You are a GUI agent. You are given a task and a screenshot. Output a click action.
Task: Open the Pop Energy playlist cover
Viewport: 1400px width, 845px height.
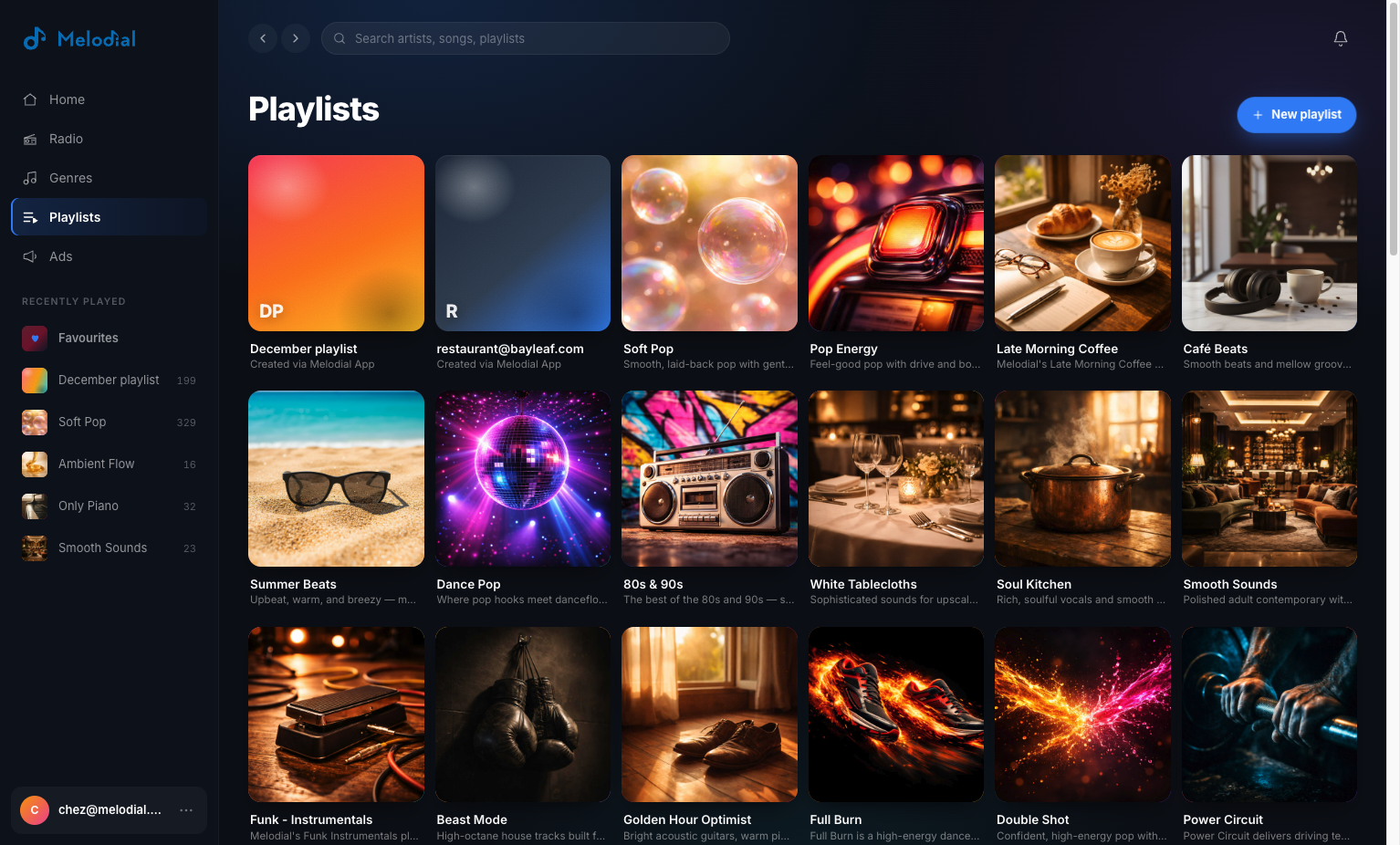[896, 243]
